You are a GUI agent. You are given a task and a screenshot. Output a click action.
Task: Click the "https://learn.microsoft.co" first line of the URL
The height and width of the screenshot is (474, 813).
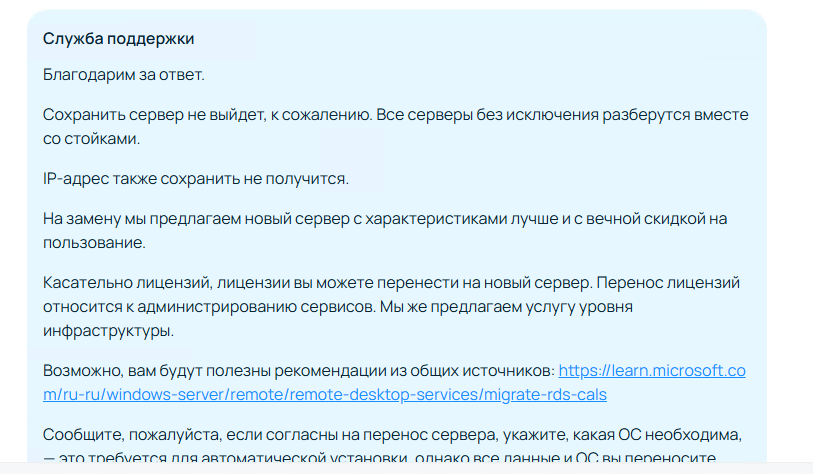pos(652,371)
